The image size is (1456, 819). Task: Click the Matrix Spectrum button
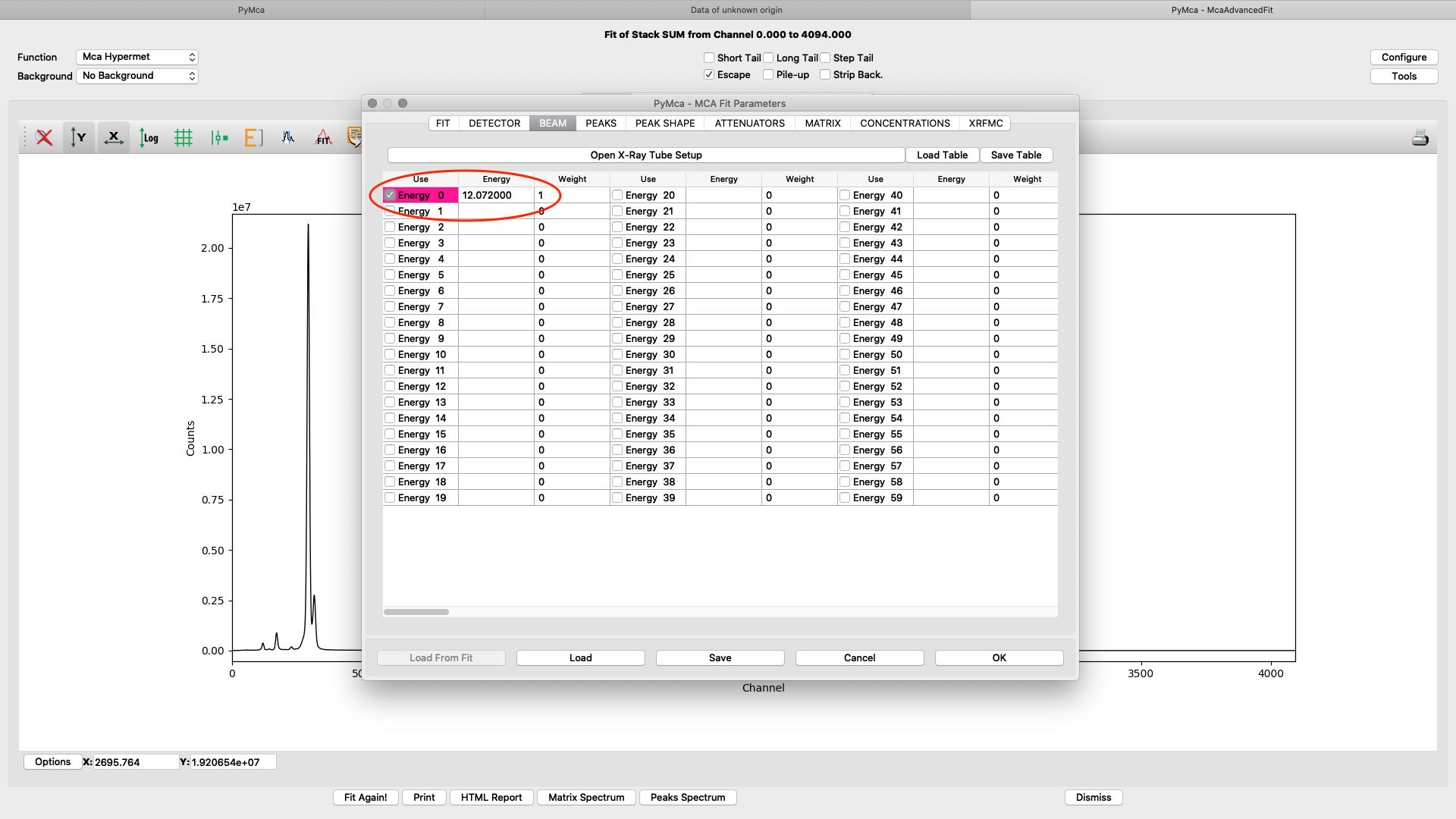coord(586,797)
